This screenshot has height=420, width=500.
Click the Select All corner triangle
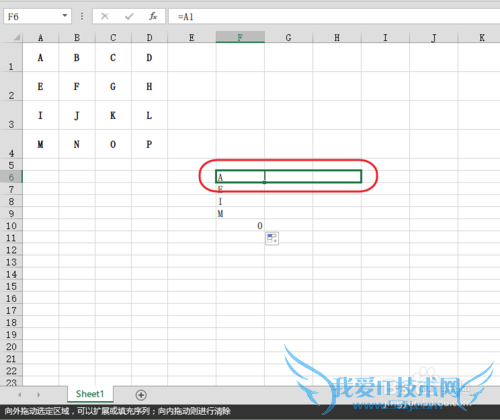coord(16,38)
